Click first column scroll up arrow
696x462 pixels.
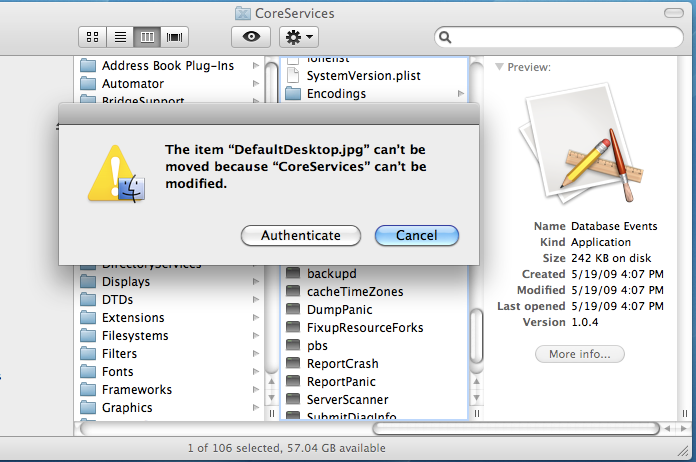click(x=272, y=382)
